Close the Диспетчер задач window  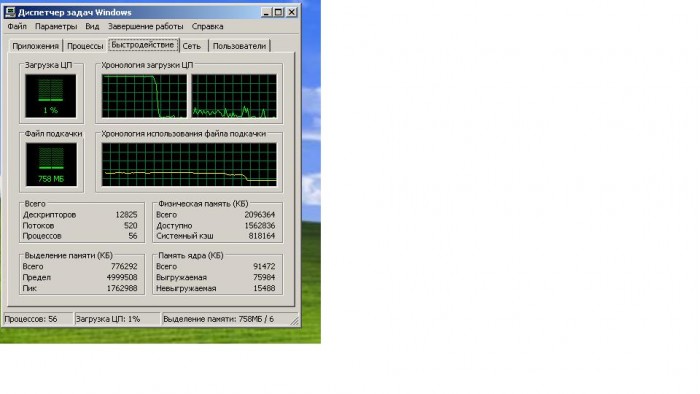(291, 12)
